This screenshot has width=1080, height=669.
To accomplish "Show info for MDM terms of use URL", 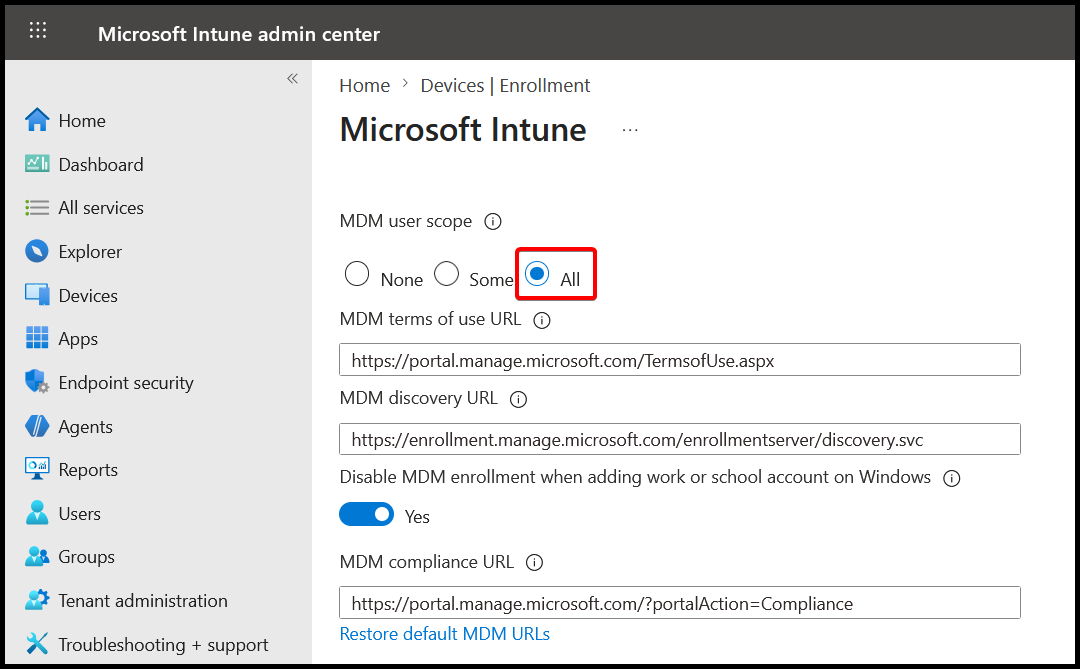I will (x=542, y=320).
